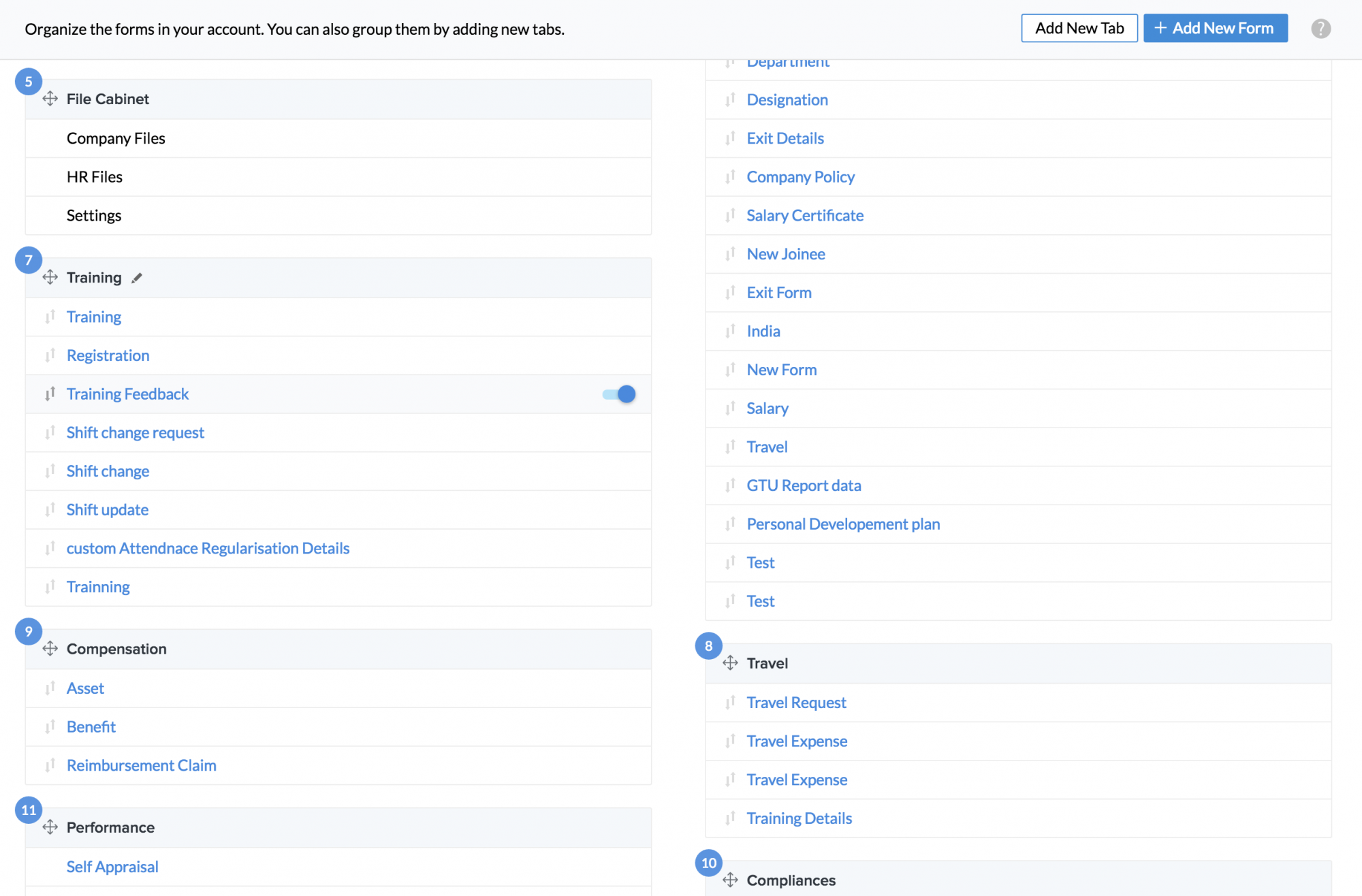
Task: Grab the move handle of File Cabinet tab
Action: point(50,99)
